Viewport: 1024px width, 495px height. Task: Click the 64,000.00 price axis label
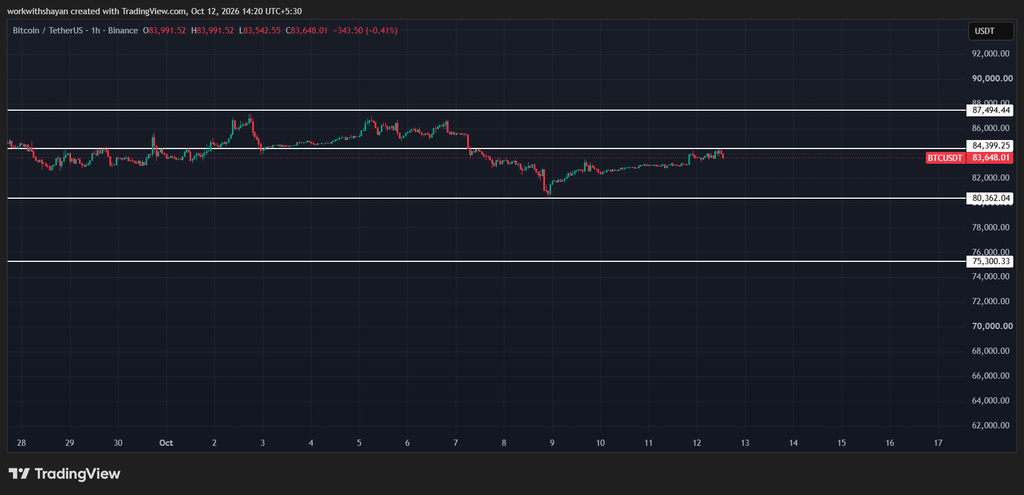point(991,400)
